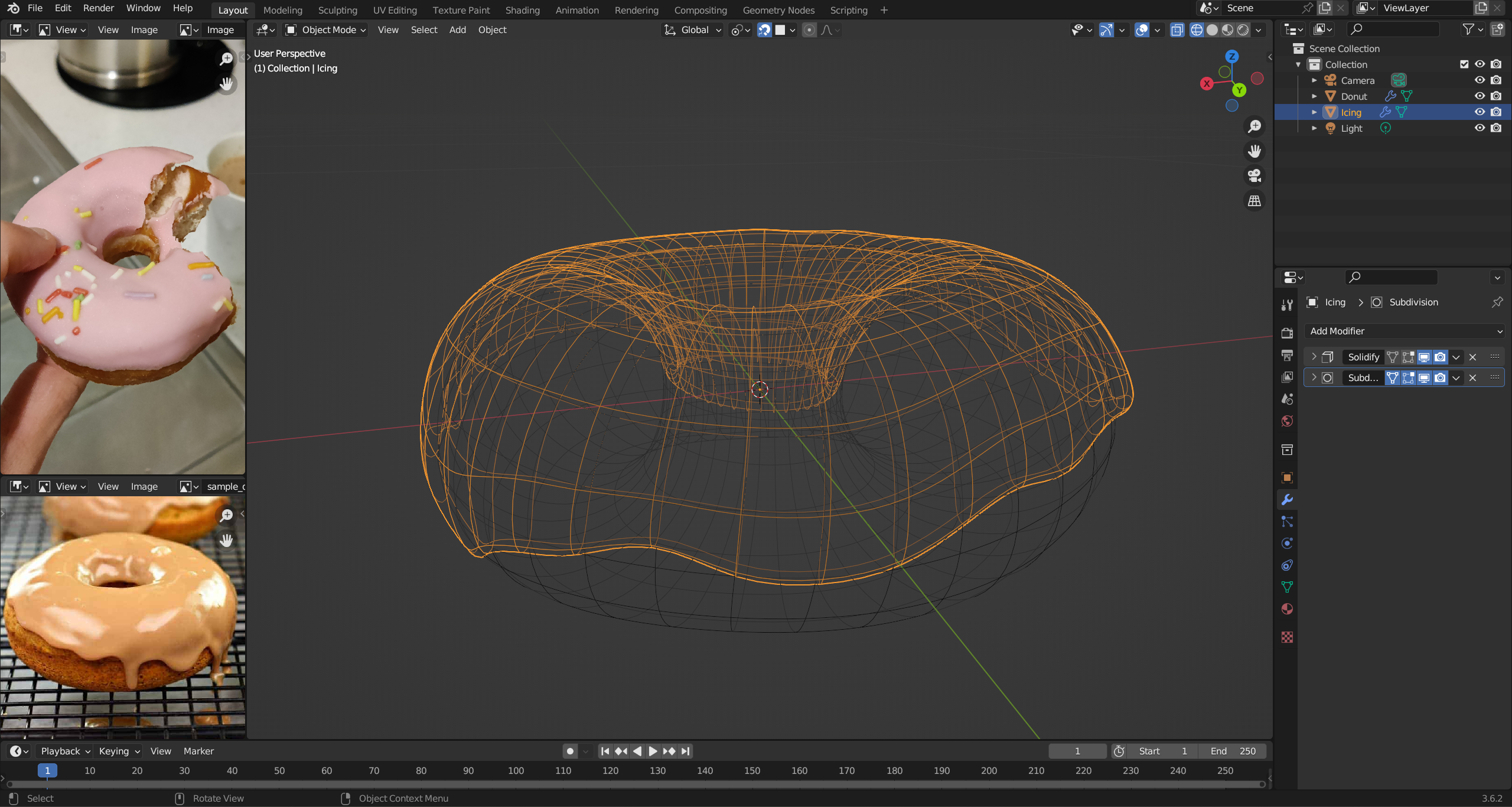Open Material properties tab
Screen dimensions: 1512x807
coord(1287,609)
